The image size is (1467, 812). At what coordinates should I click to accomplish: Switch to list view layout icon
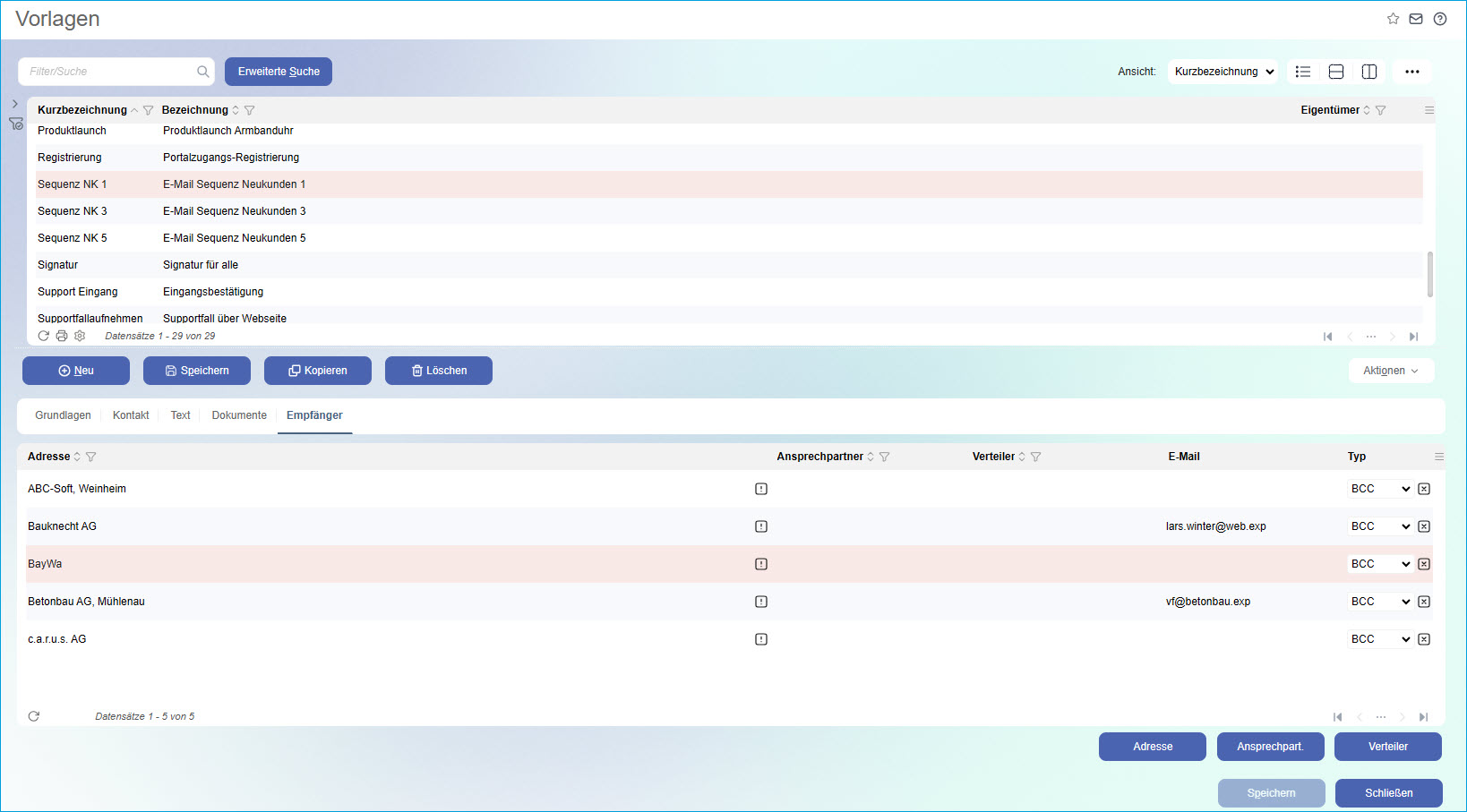[x=1303, y=72]
